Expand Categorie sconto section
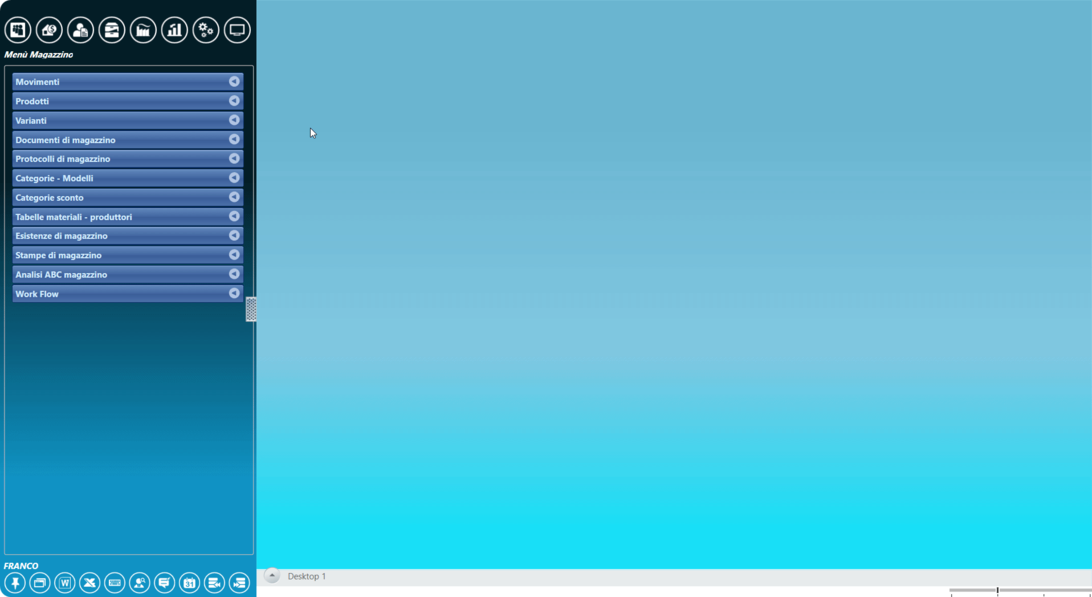 point(127,197)
